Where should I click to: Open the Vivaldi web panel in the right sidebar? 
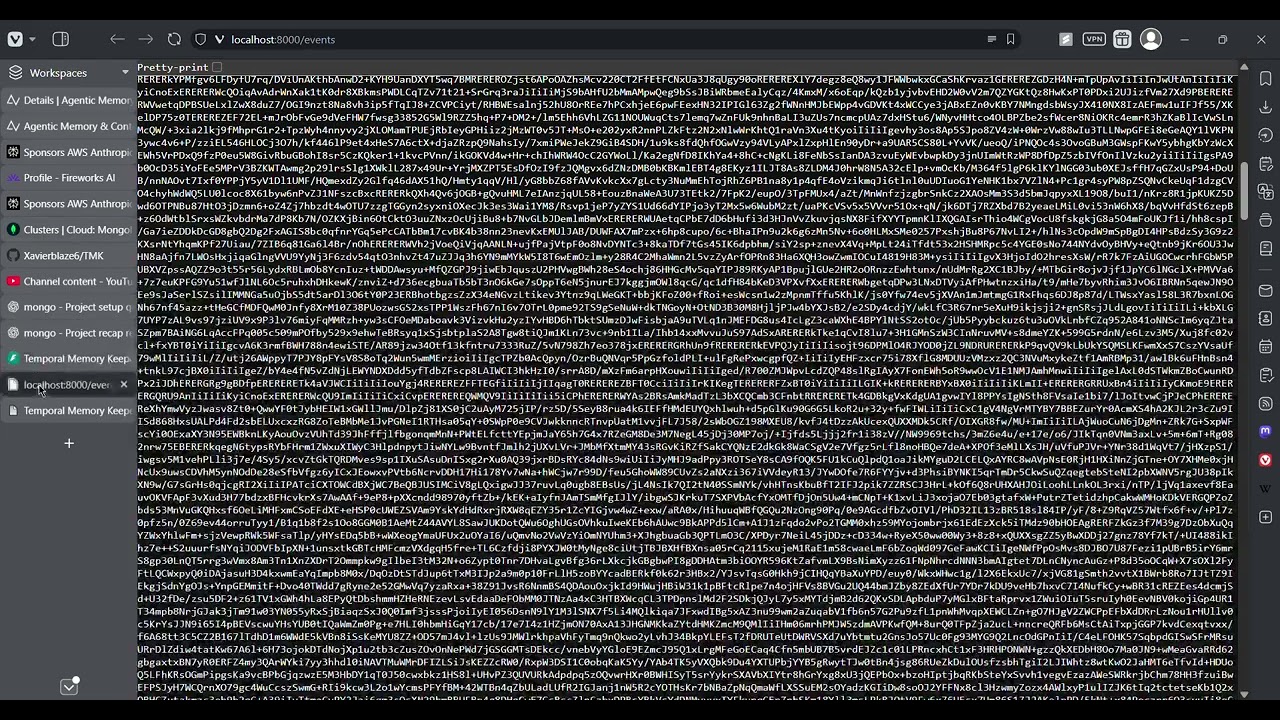coord(1265,459)
